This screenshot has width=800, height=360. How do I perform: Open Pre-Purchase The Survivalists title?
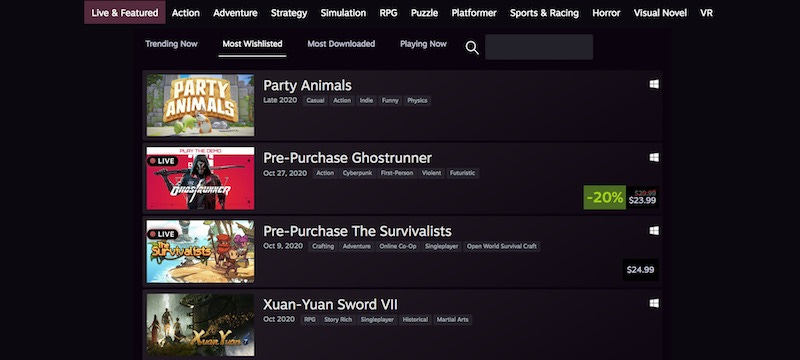tap(357, 232)
